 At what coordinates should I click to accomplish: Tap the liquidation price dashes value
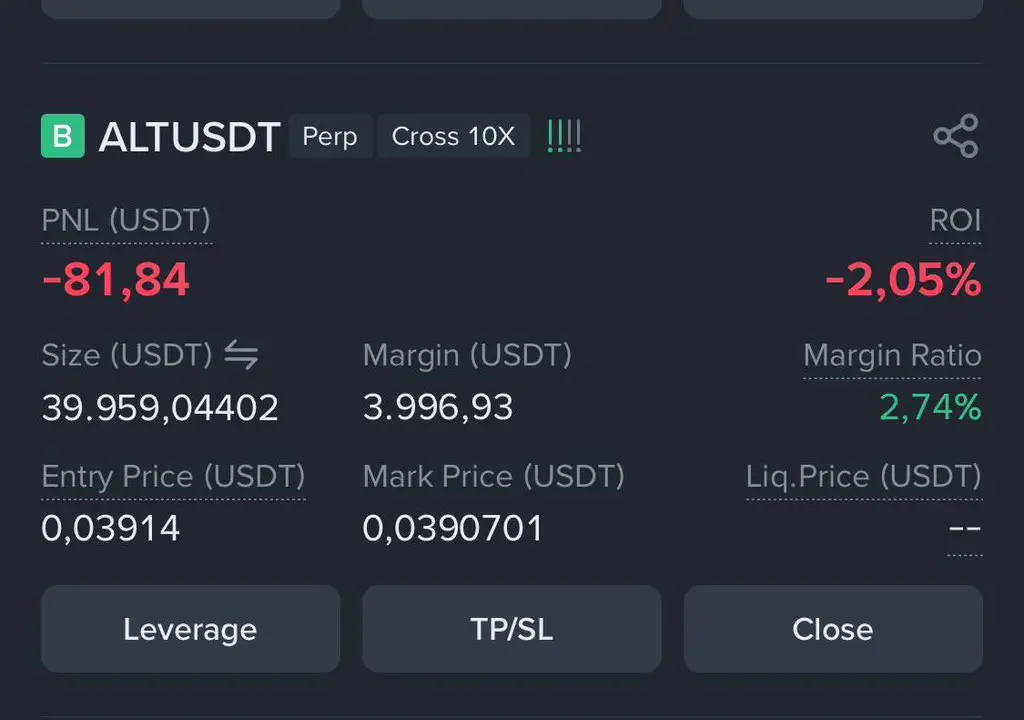[x=965, y=528]
